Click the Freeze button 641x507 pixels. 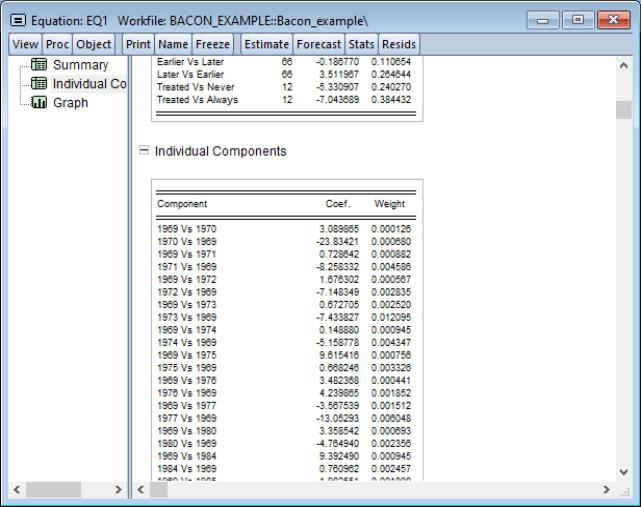point(213,44)
